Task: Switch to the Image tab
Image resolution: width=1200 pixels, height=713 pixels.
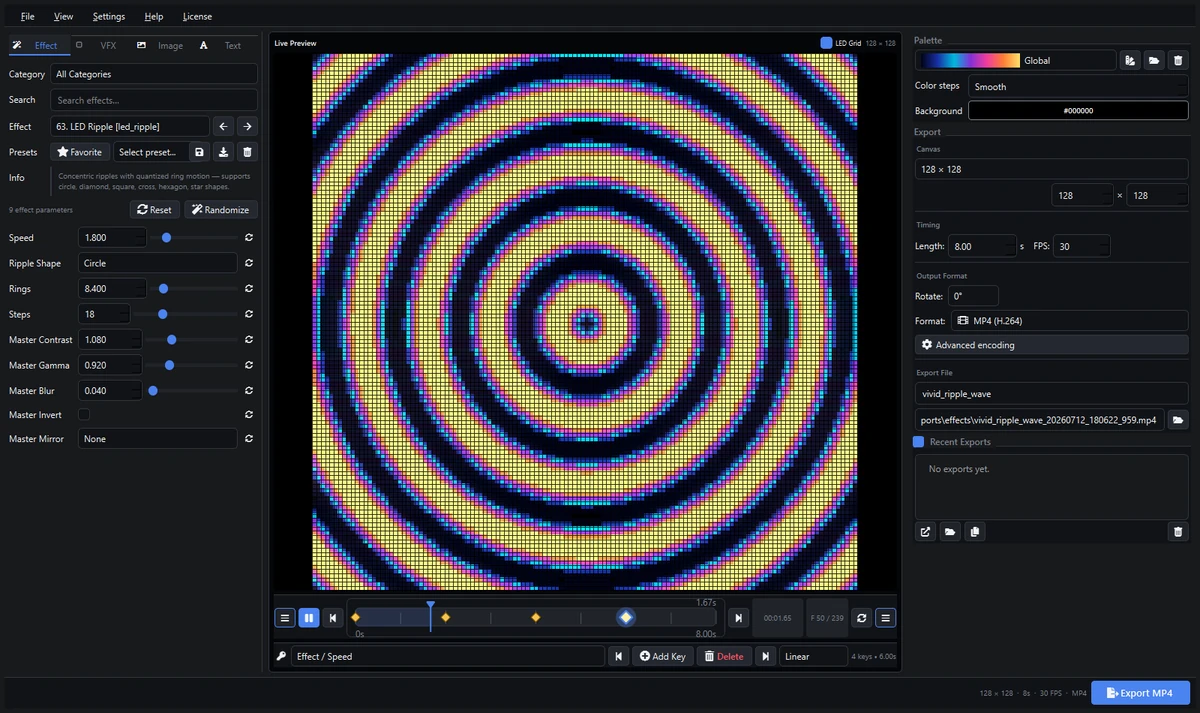Action: (x=160, y=45)
